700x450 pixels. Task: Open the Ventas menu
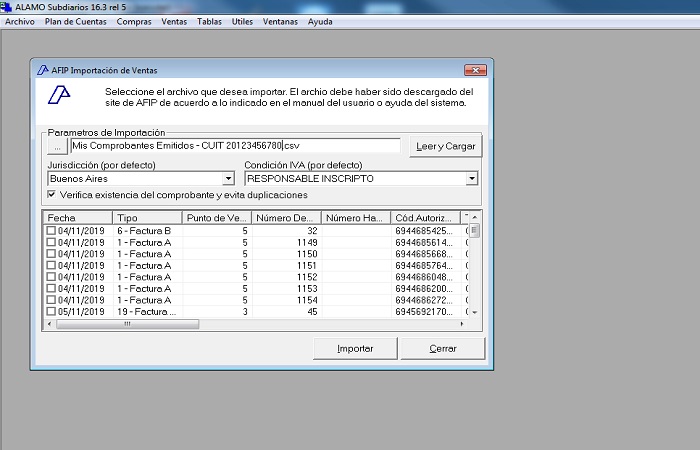point(174,21)
